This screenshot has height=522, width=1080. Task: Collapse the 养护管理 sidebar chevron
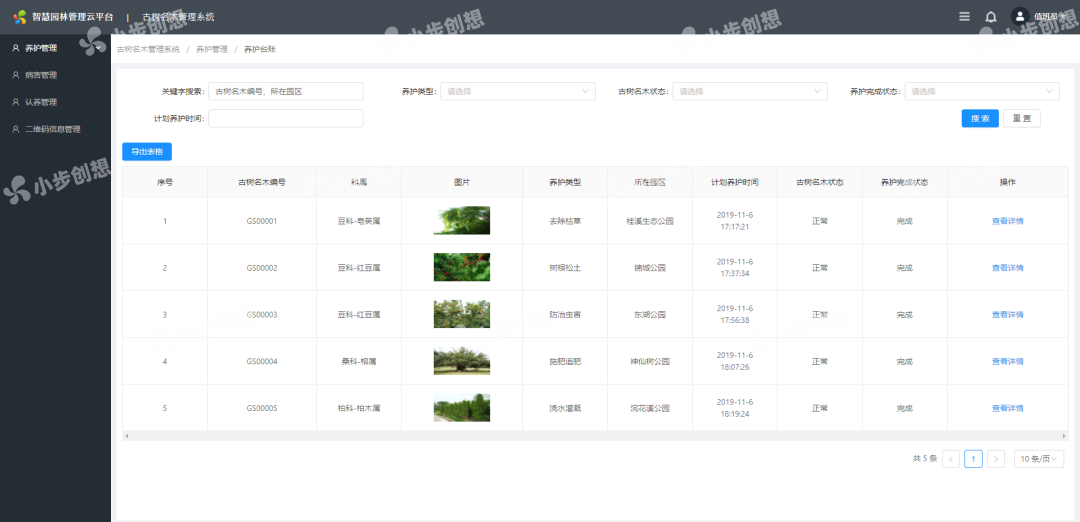point(98,48)
